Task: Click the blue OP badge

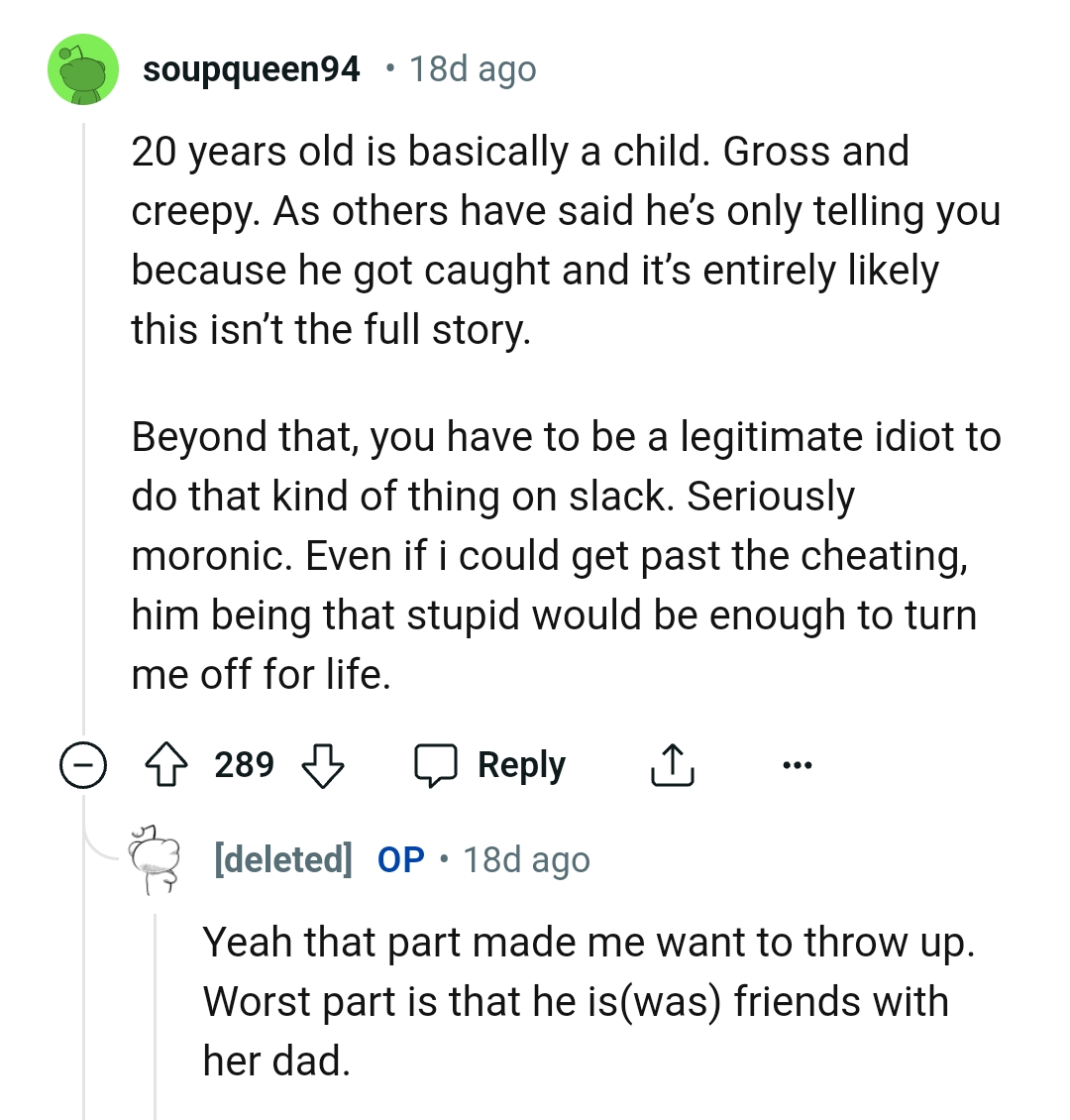Action: 400,859
